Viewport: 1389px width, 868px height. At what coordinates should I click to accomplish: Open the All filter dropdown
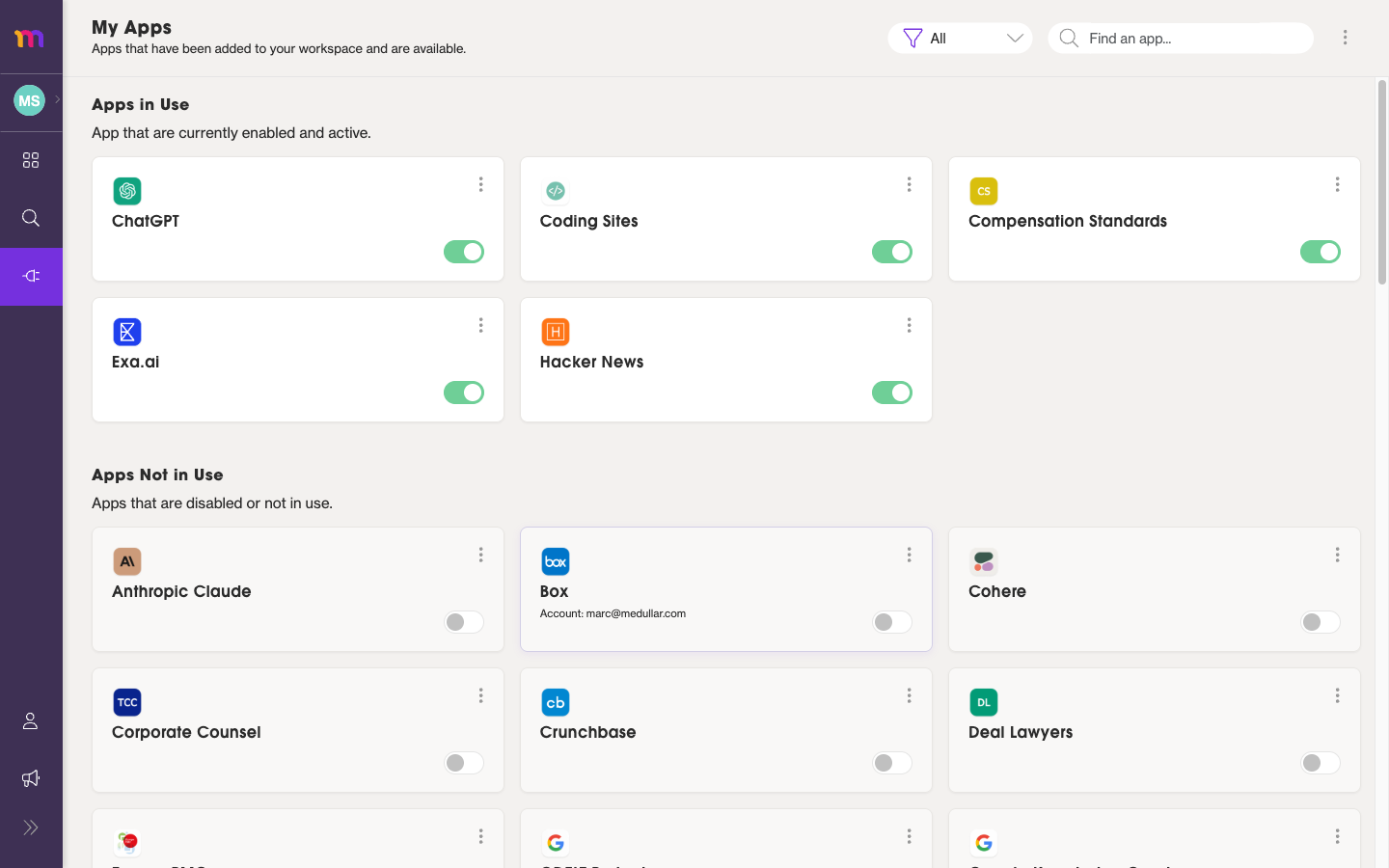pyautogui.click(x=960, y=39)
